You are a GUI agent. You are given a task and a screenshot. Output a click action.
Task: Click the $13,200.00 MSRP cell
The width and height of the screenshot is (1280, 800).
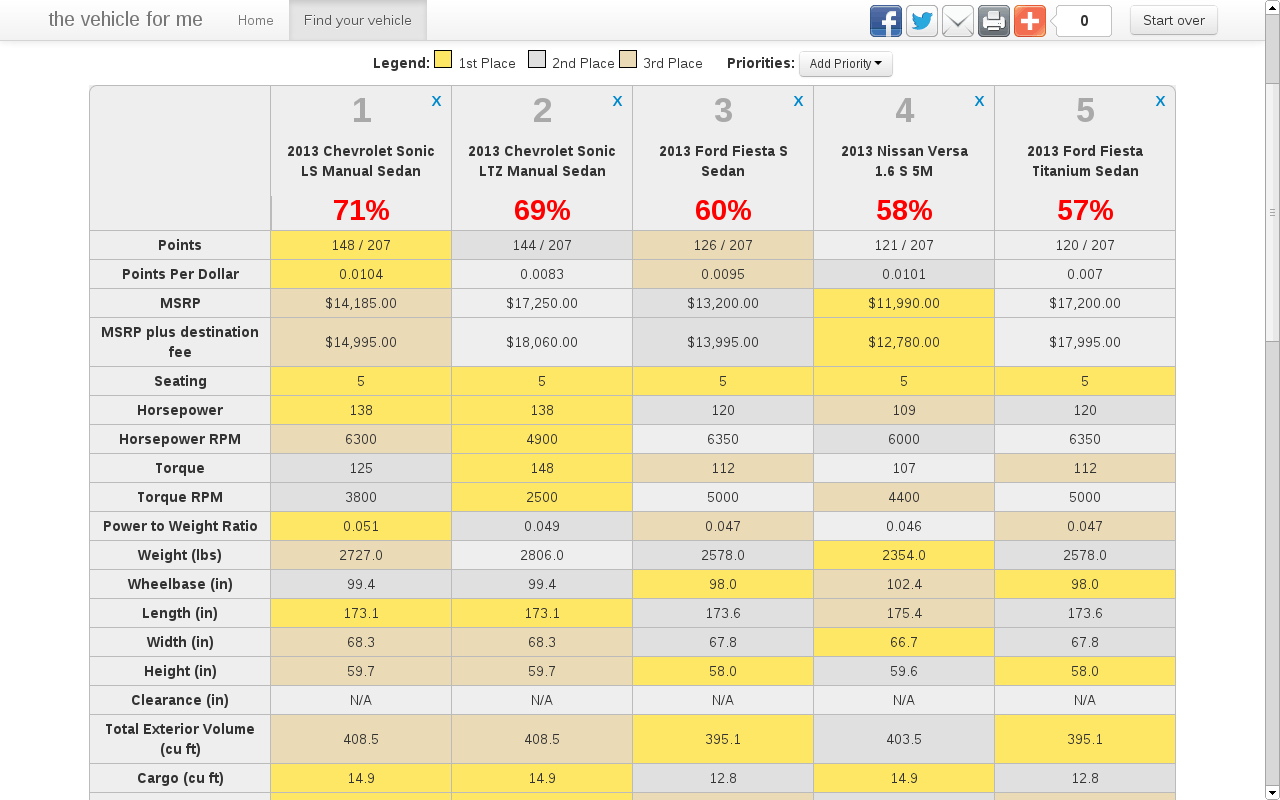[723, 303]
